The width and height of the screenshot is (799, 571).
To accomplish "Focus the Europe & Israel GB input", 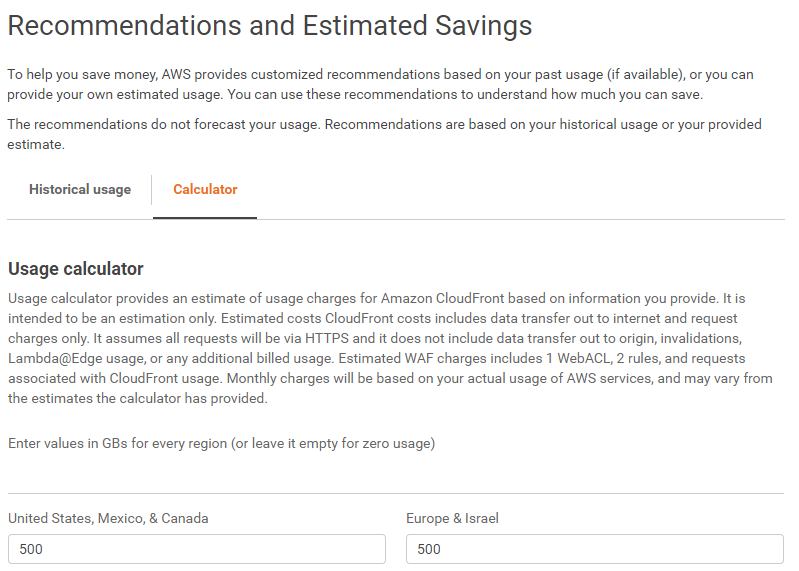I will pyautogui.click(x=595, y=549).
